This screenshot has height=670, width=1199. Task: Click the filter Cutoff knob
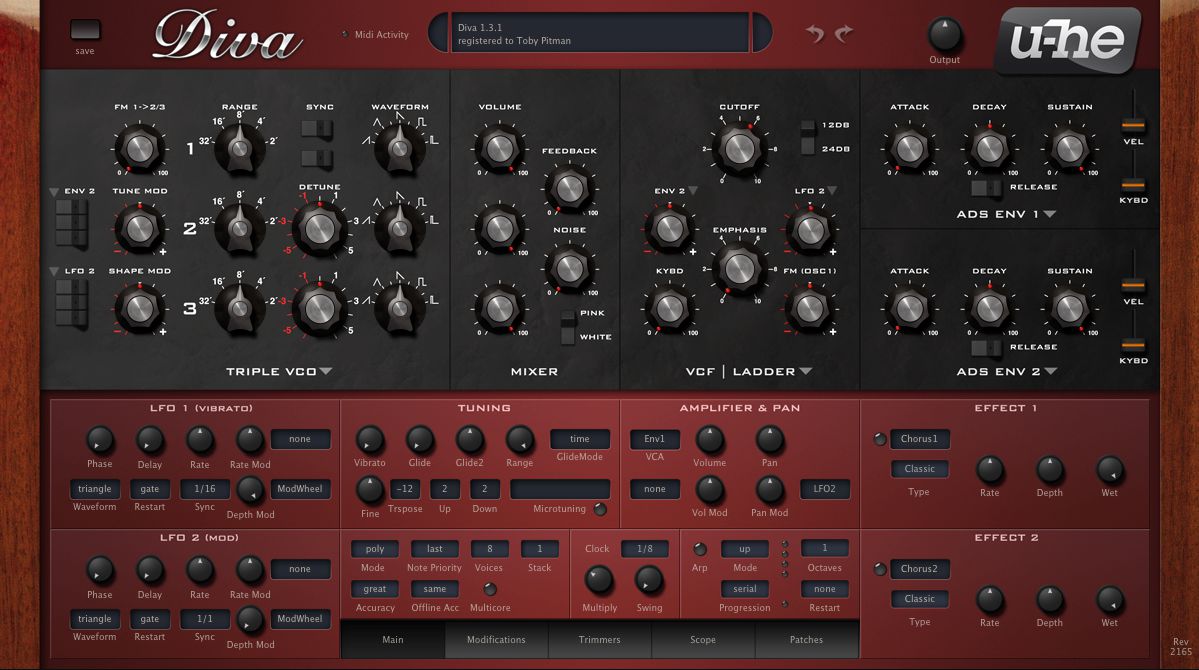click(x=739, y=148)
